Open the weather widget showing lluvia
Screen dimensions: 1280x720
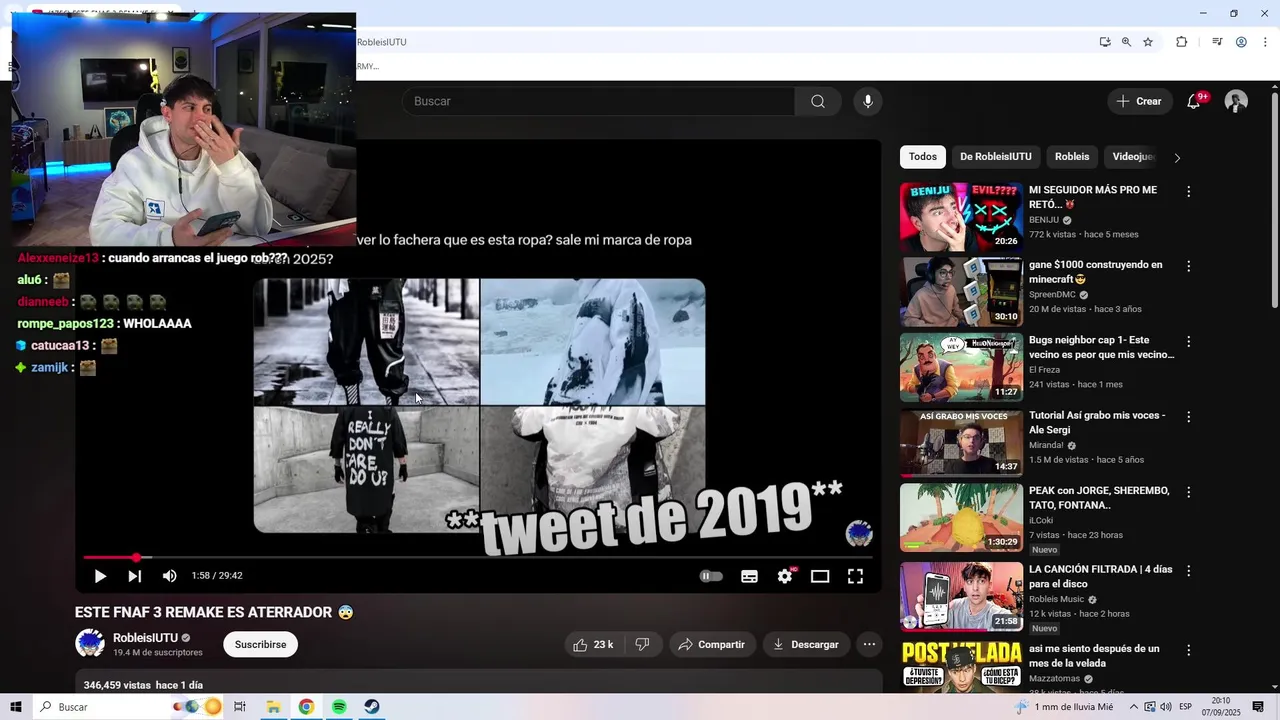(x=1064, y=707)
